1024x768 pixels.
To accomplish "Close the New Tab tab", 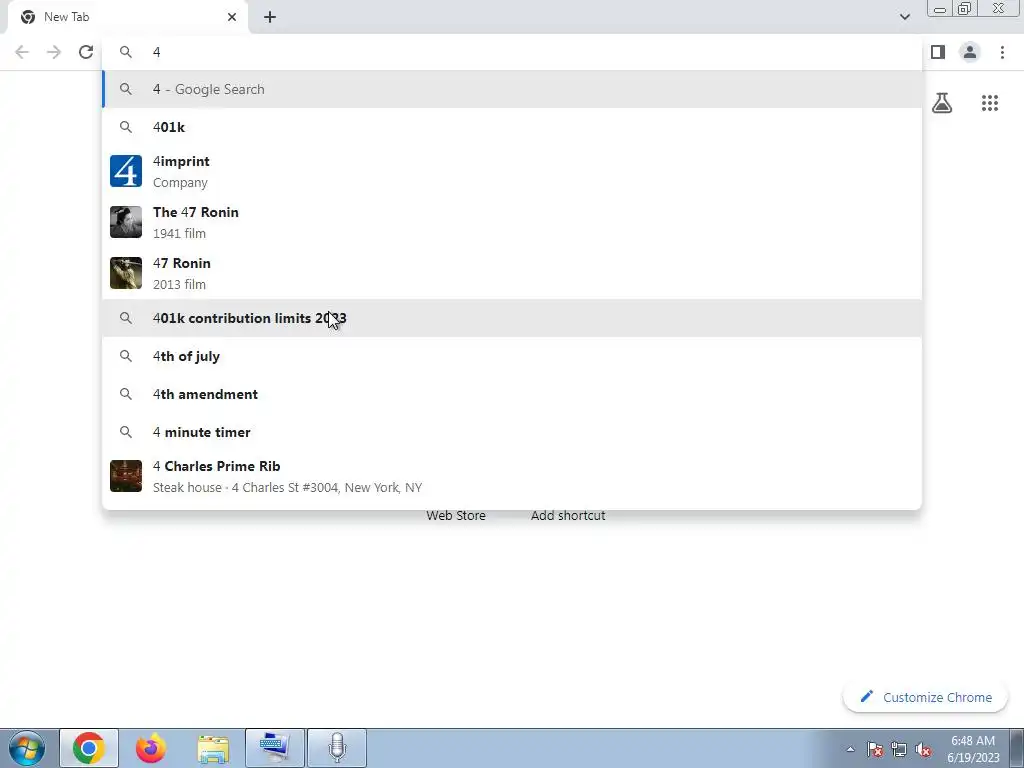I will (232, 17).
